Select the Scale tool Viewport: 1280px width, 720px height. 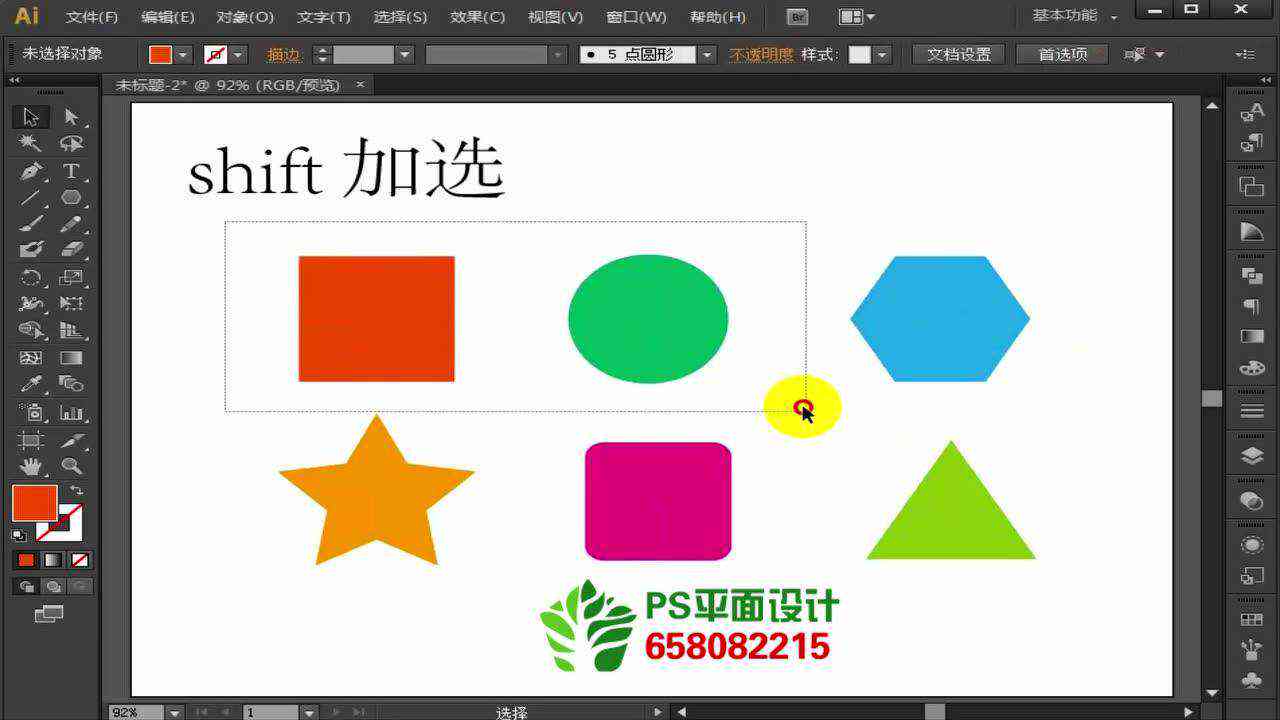coord(71,277)
